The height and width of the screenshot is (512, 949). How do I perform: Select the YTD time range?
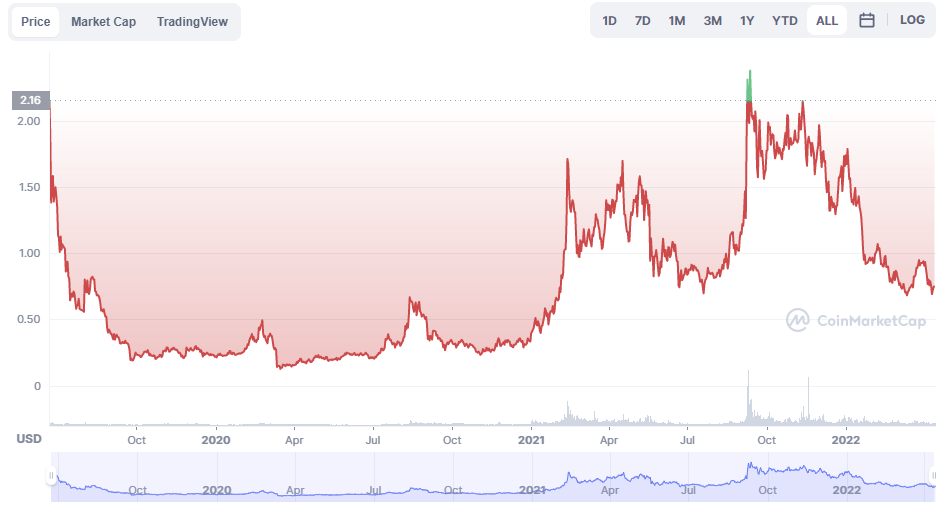(x=784, y=21)
